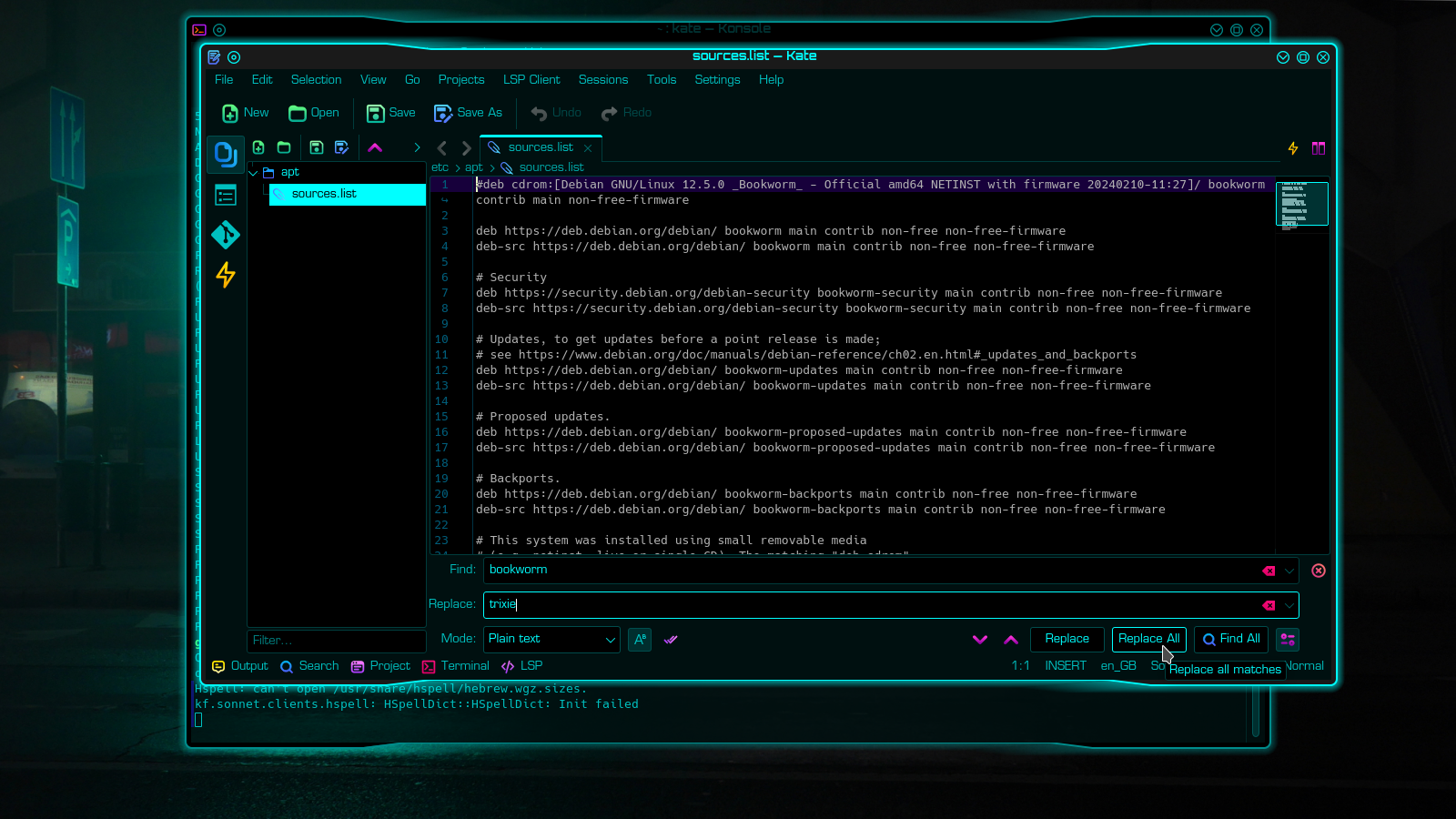
Task: Click the Konsole window titlebar icon
Action: [x=199, y=30]
